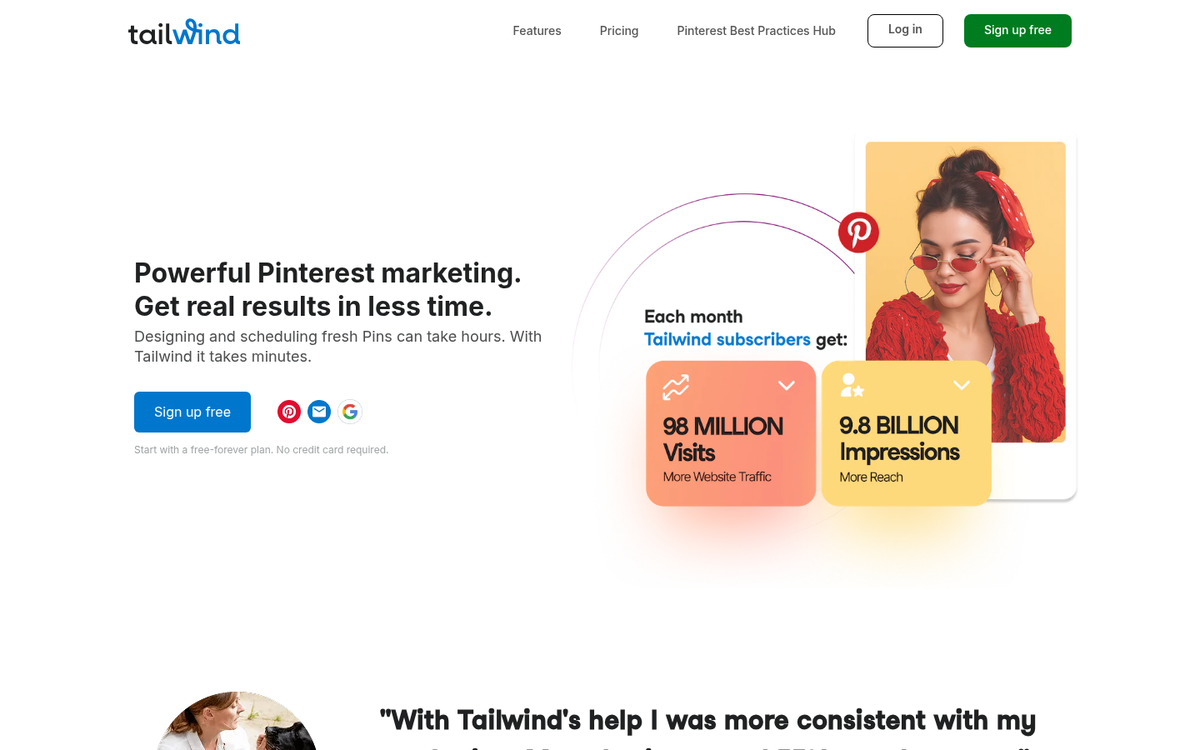This screenshot has height=750, width=1200.
Task: Expand the 98 Million Visits card
Action: tap(786, 384)
